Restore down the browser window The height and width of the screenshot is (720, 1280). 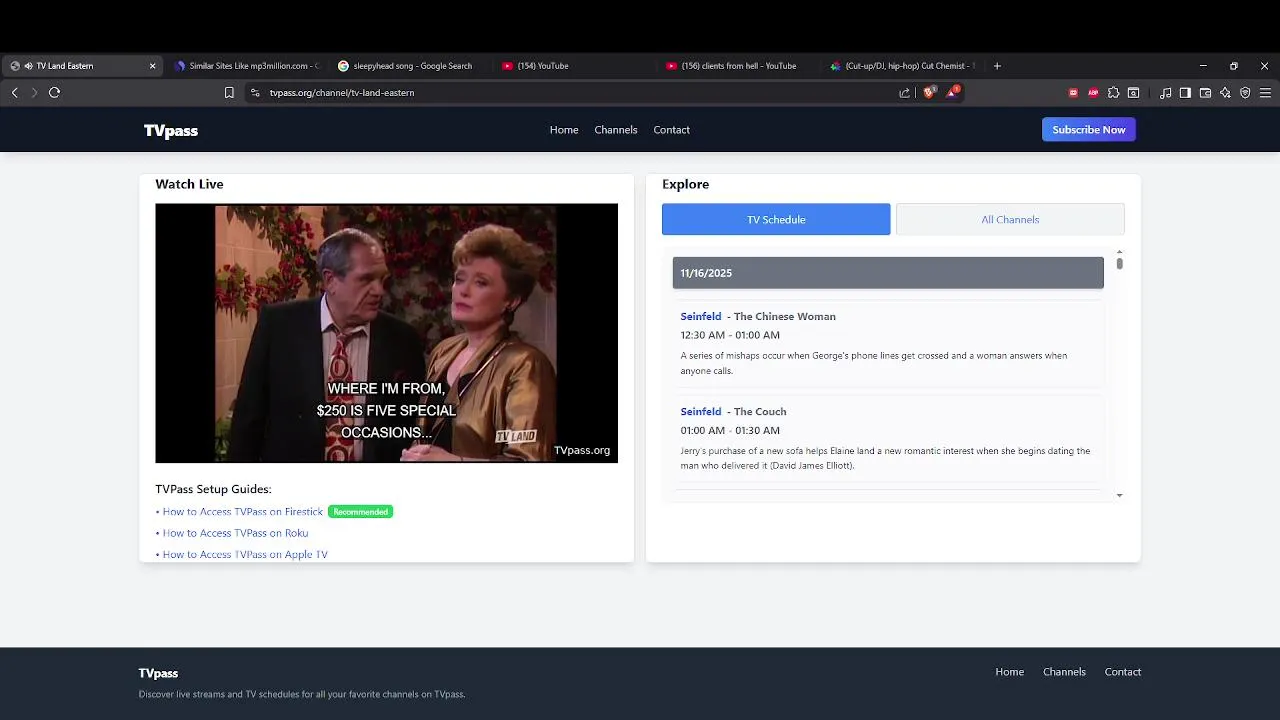1234,66
